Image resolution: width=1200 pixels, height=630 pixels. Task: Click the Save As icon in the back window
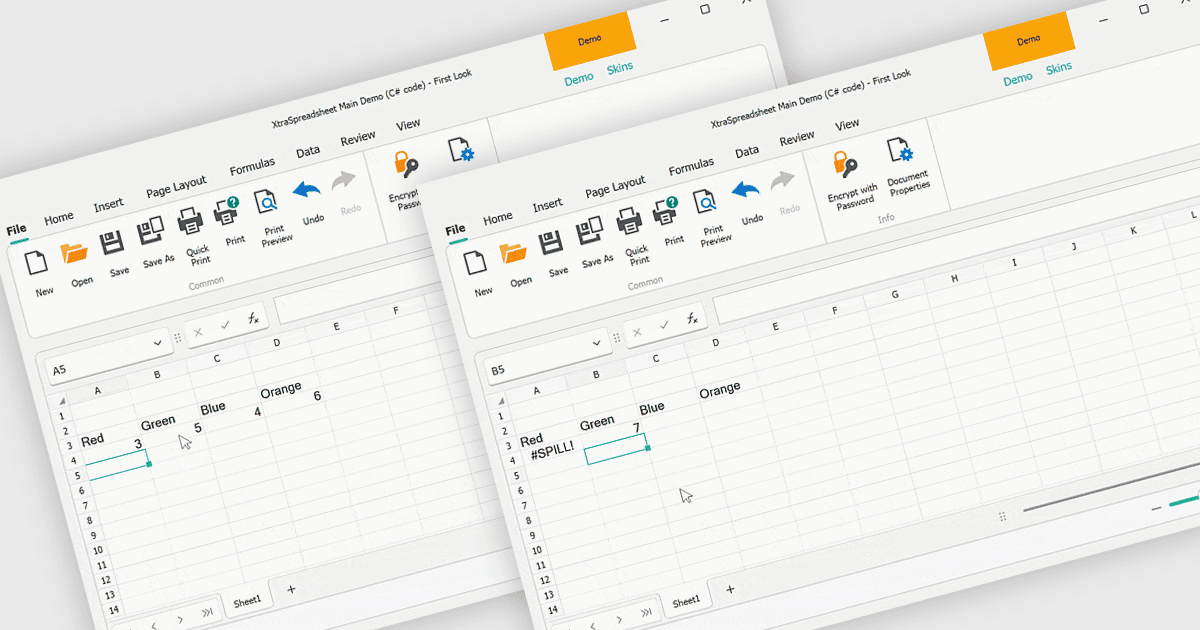coord(152,232)
